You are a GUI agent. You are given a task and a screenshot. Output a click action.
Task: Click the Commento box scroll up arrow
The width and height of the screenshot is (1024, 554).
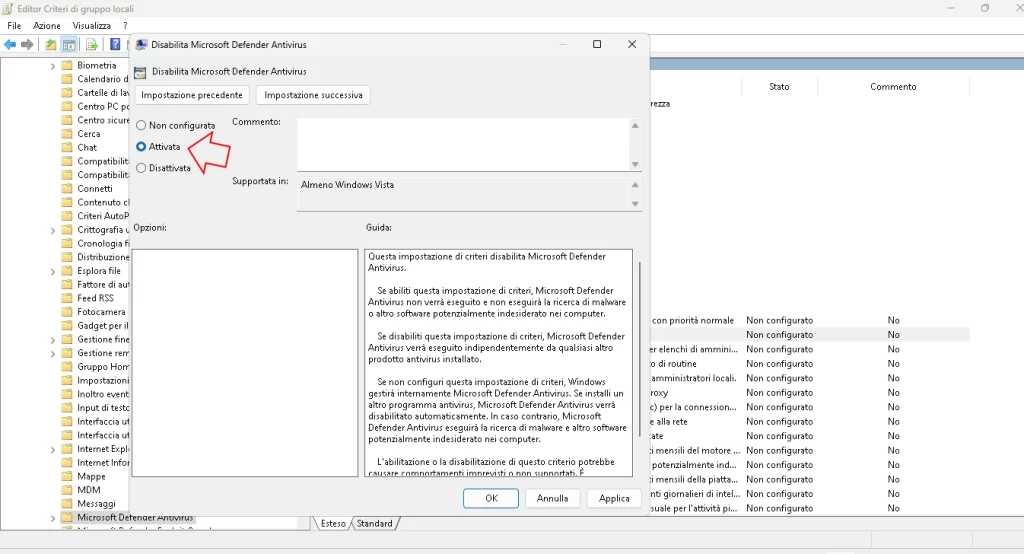(x=635, y=125)
